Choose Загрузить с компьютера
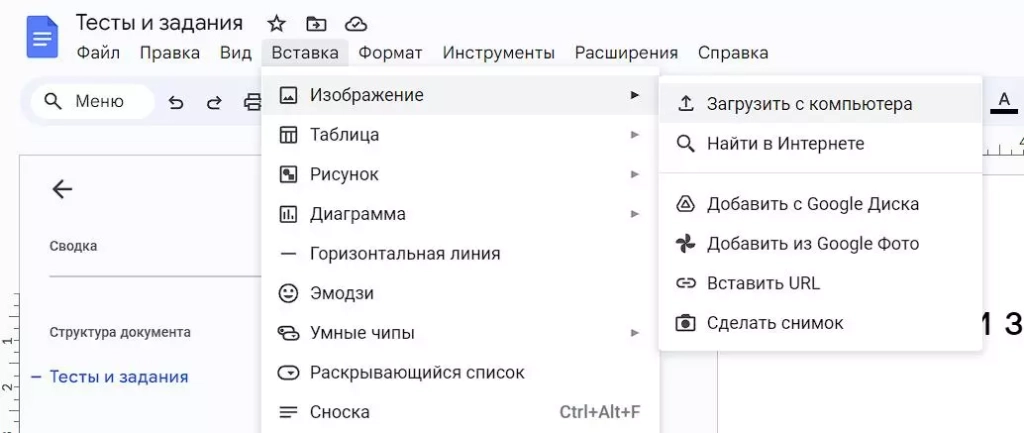1024x433 pixels. (820, 104)
